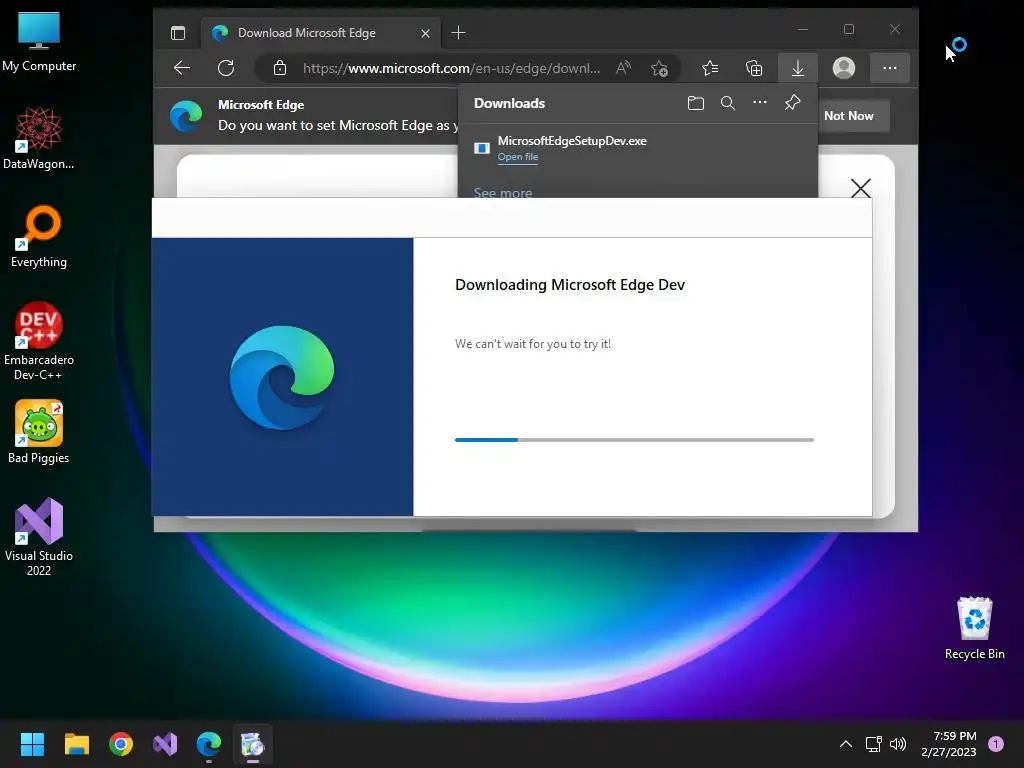Viewport: 1024px width, 768px height.
Task: Open volume control tray icon
Action: 899,744
